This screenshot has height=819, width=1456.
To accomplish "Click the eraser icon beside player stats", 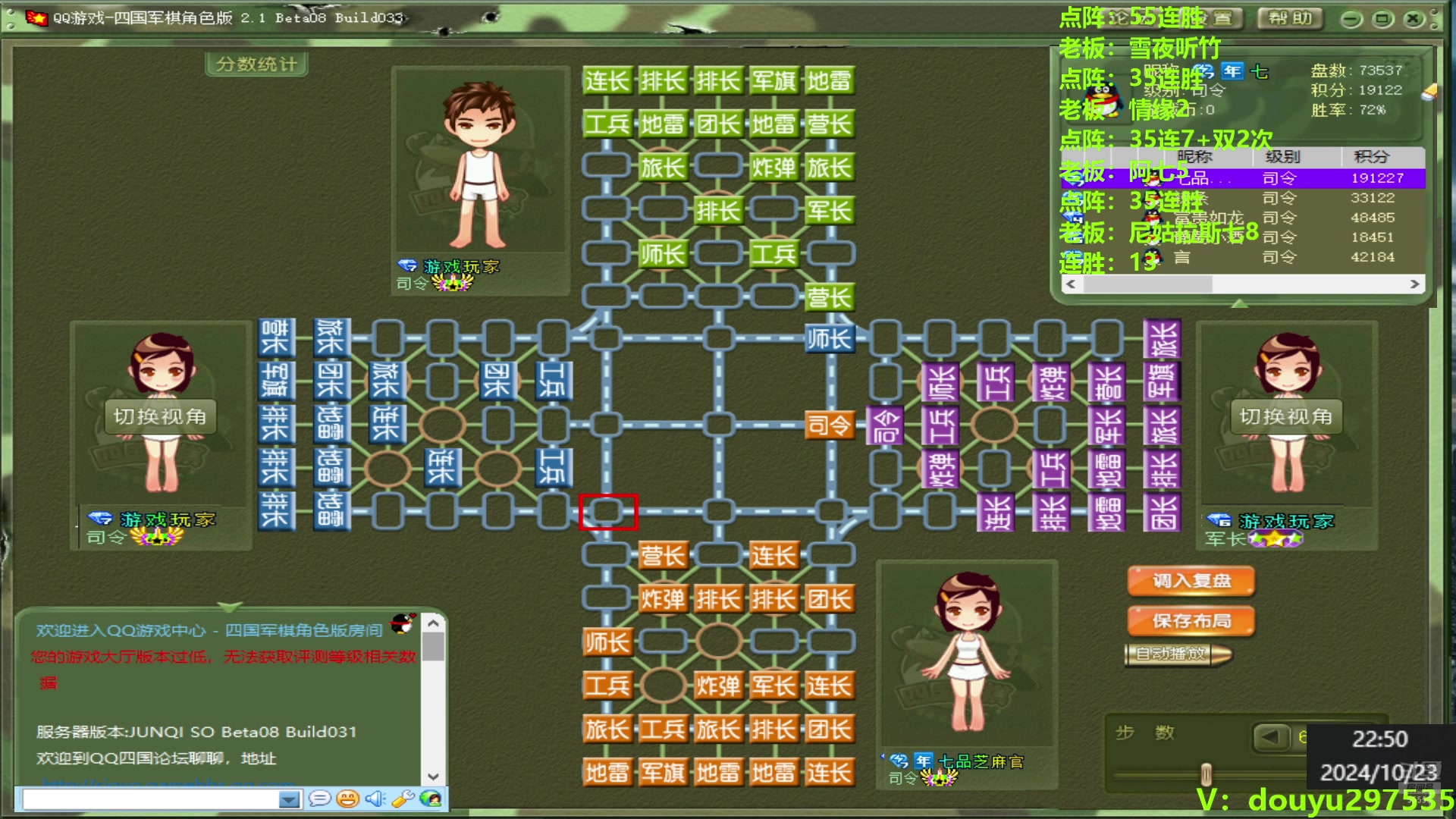I will (1429, 92).
